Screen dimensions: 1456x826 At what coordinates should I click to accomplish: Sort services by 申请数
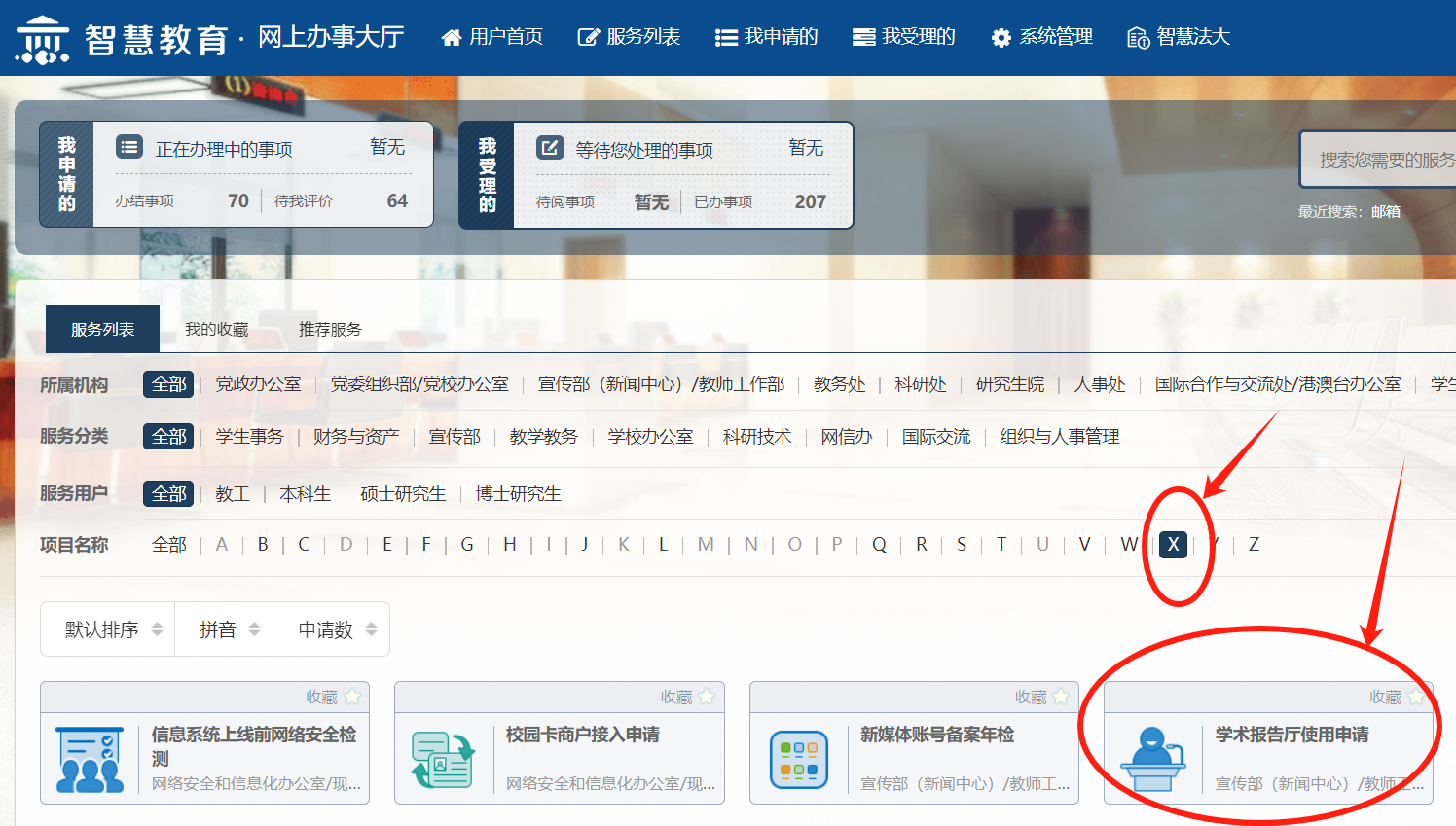coord(336,629)
